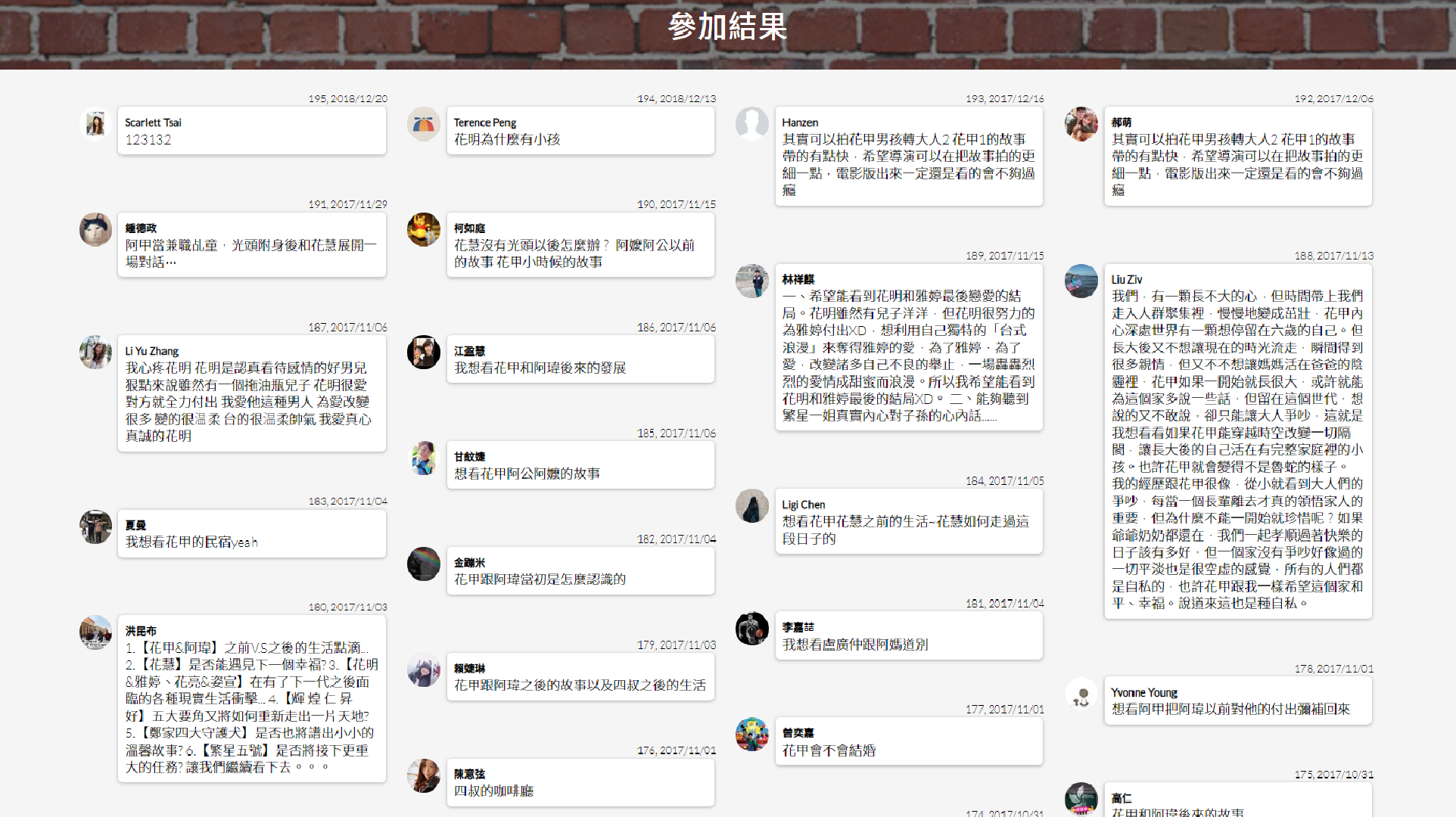The width and height of the screenshot is (1456, 817).
Task: Click Liu Ziv's seaside avatar
Action: 1081,281
